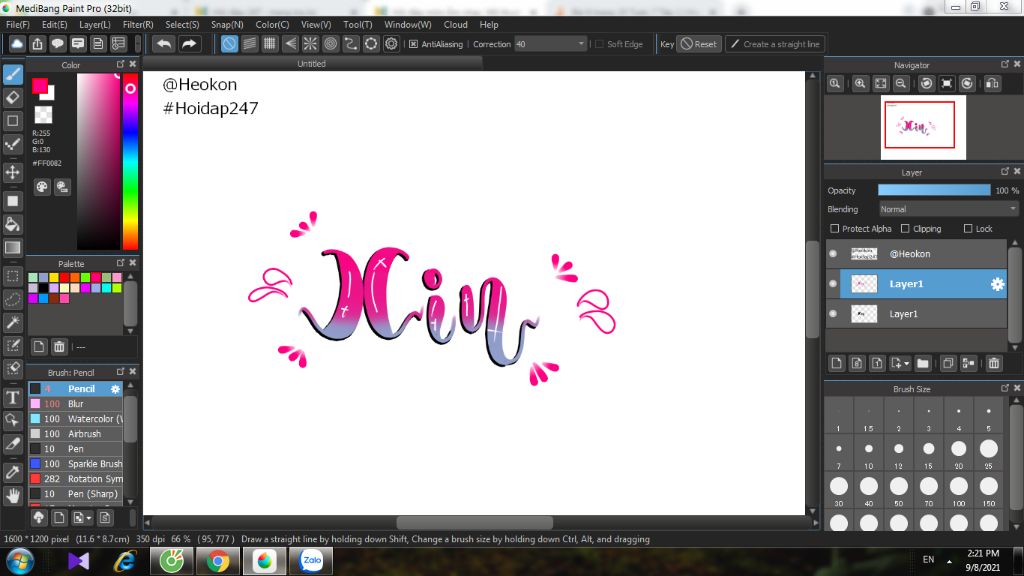This screenshot has height=576, width=1024.
Task: Open the Layer menu
Action: pos(95,25)
